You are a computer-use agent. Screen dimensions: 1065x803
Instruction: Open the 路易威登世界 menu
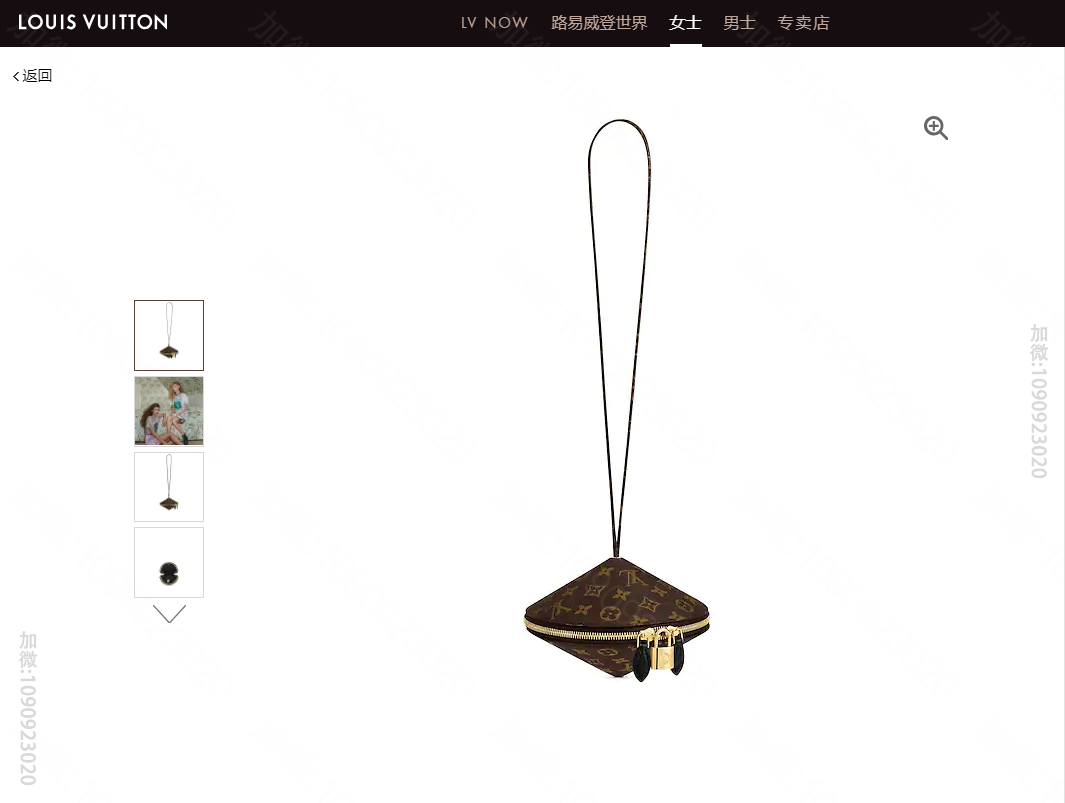(599, 23)
